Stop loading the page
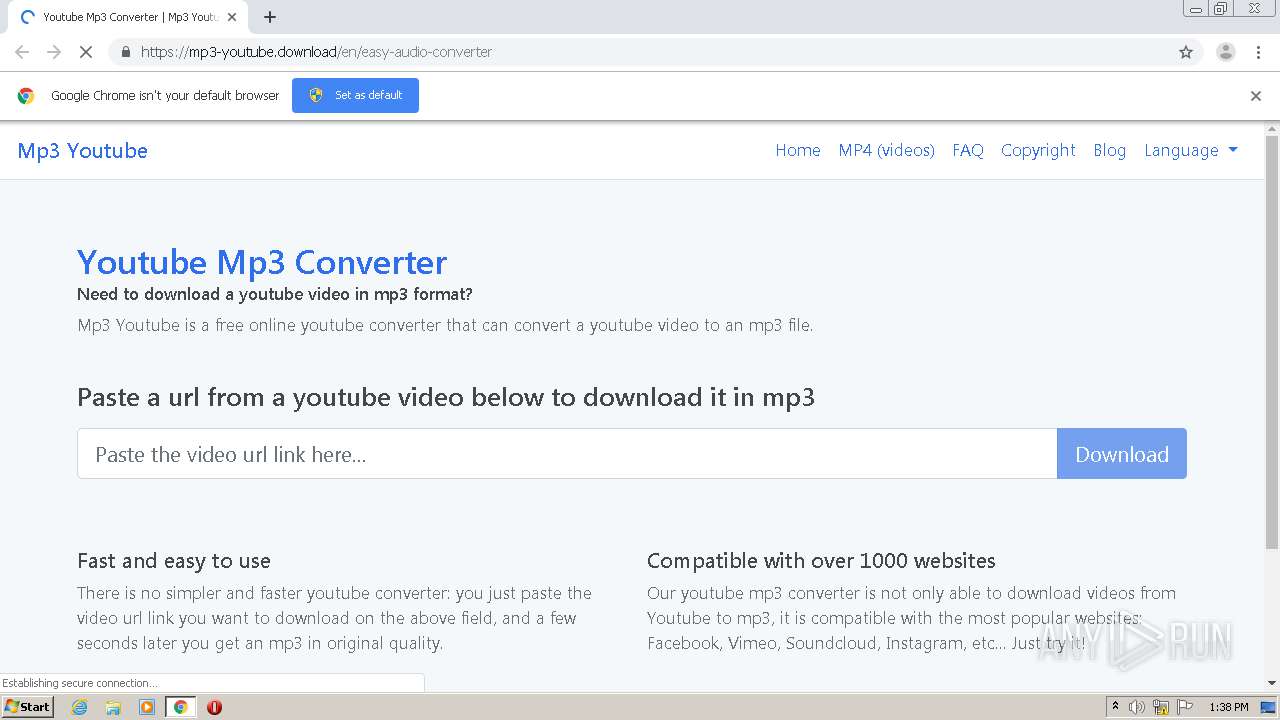 tap(86, 52)
